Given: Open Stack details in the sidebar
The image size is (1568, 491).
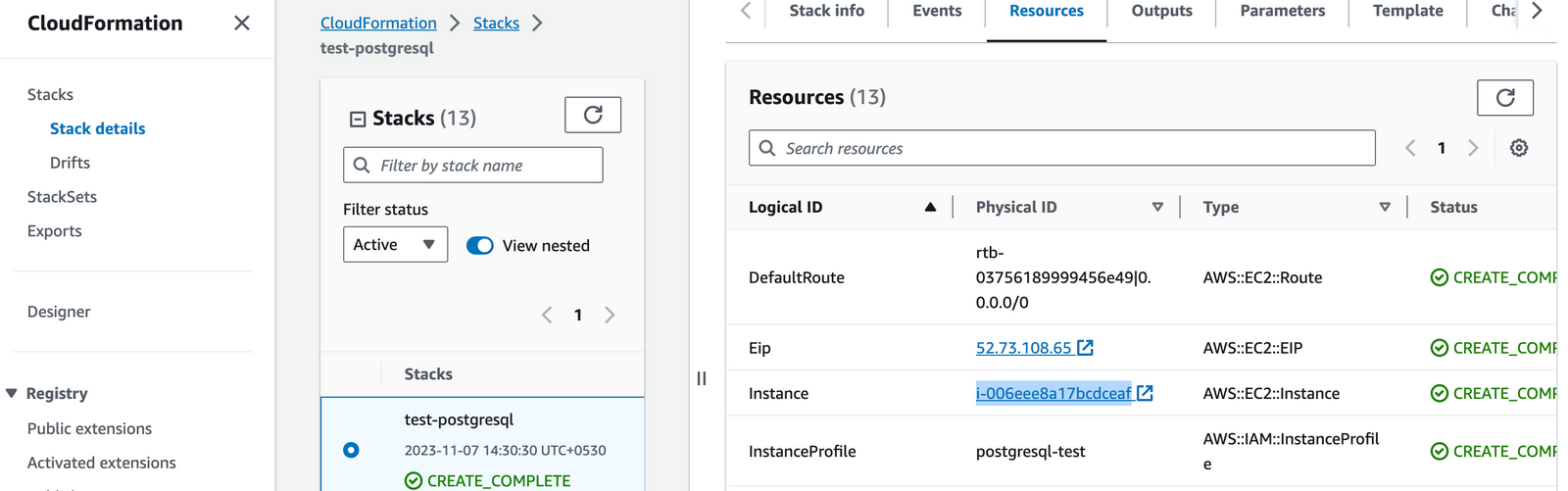Looking at the screenshot, I should point(97,128).
